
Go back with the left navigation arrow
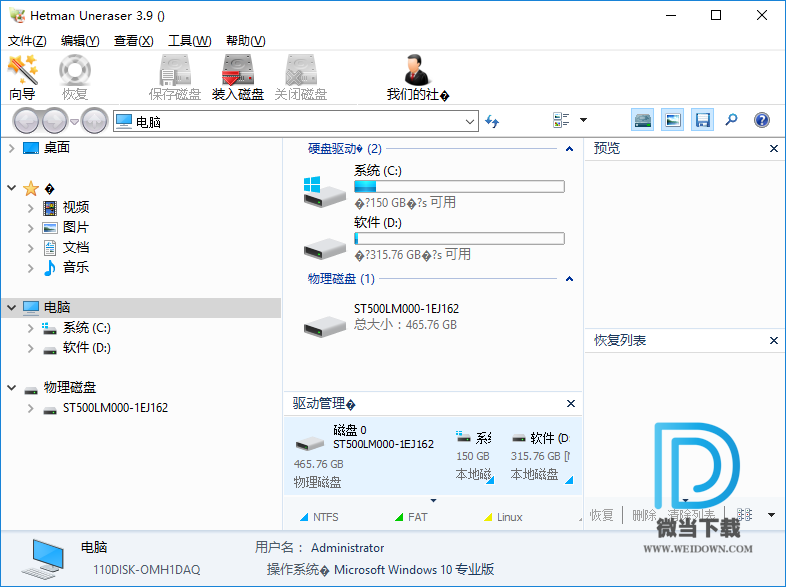[26, 121]
